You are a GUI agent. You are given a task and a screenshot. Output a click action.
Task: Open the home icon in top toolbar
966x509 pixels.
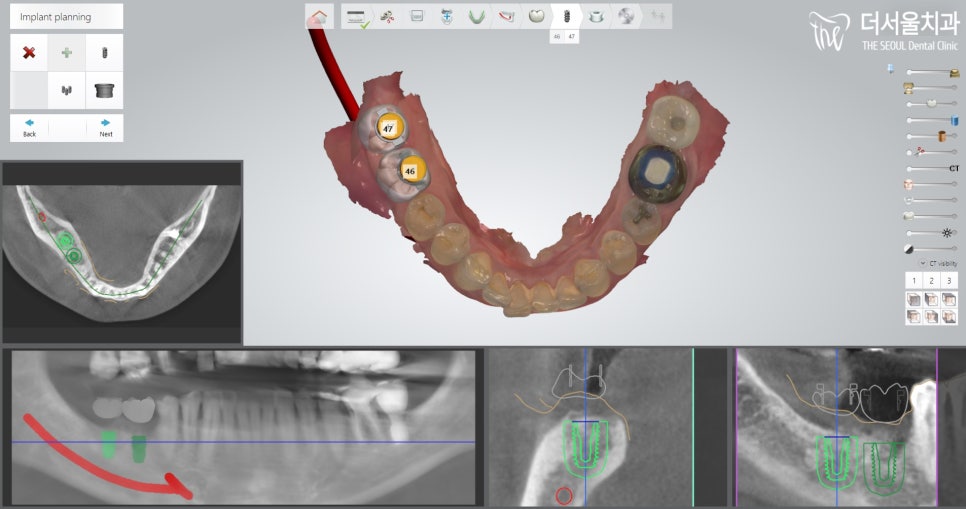point(319,16)
